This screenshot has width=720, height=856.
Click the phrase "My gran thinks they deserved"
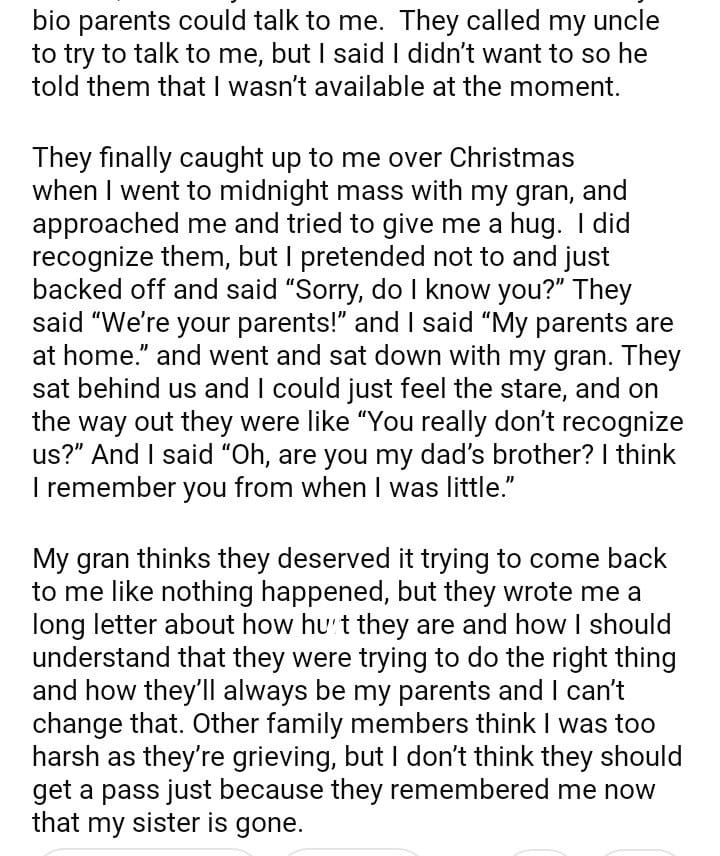tap(192, 559)
